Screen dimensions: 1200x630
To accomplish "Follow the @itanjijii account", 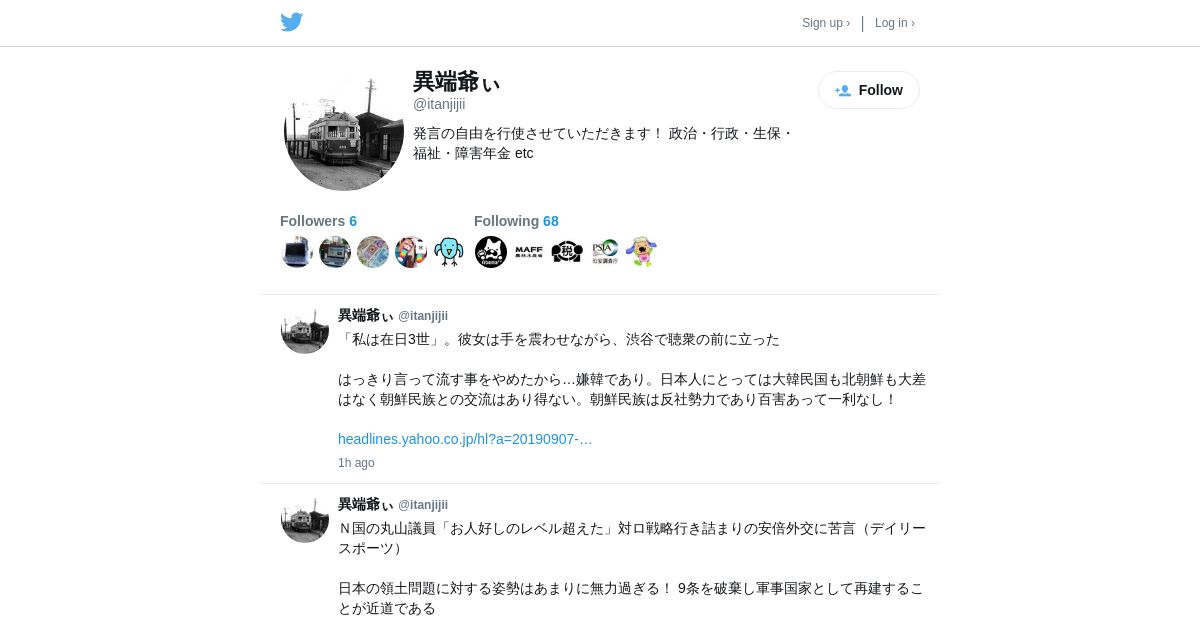I will [869, 90].
